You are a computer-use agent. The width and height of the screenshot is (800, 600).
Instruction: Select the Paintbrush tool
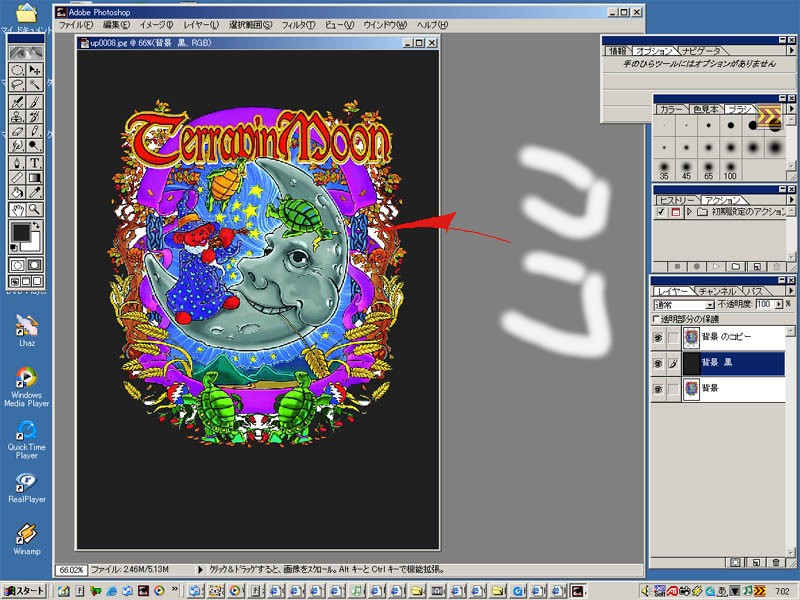coord(34,102)
